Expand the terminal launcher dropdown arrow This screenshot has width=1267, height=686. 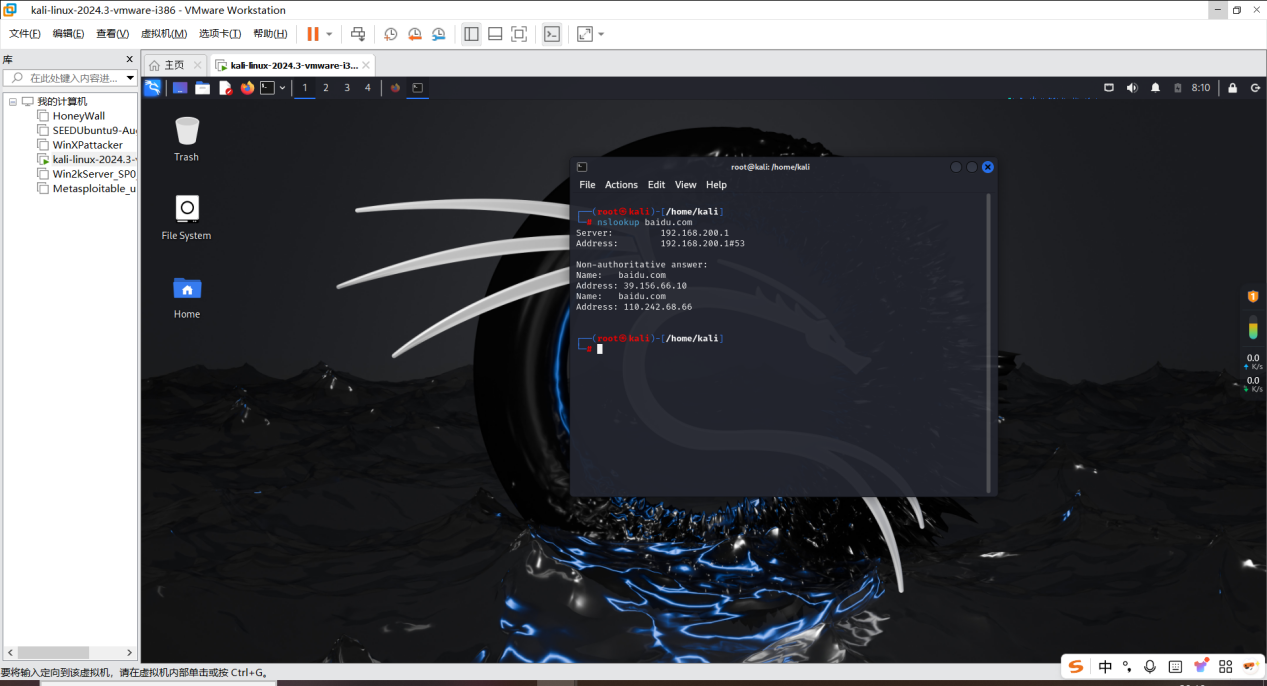282,88
